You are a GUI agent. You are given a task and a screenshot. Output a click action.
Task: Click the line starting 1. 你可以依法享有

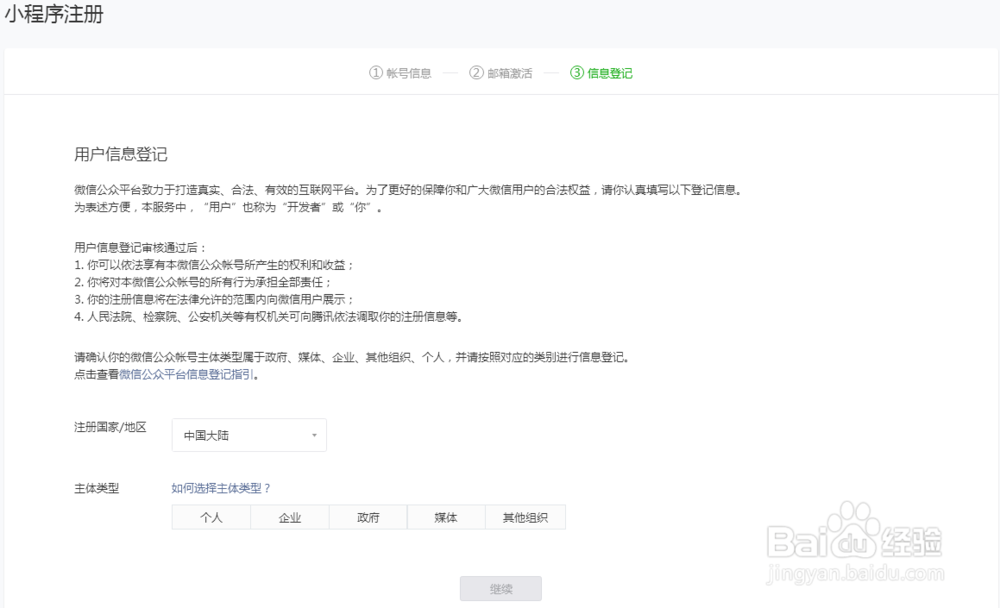pyautogui.click(x=214, y=265)
